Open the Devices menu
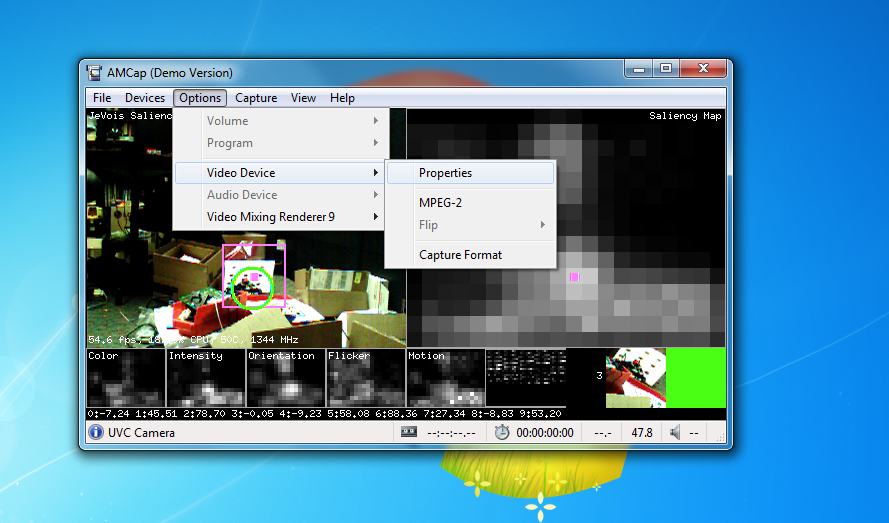 (x=145, y=98)
